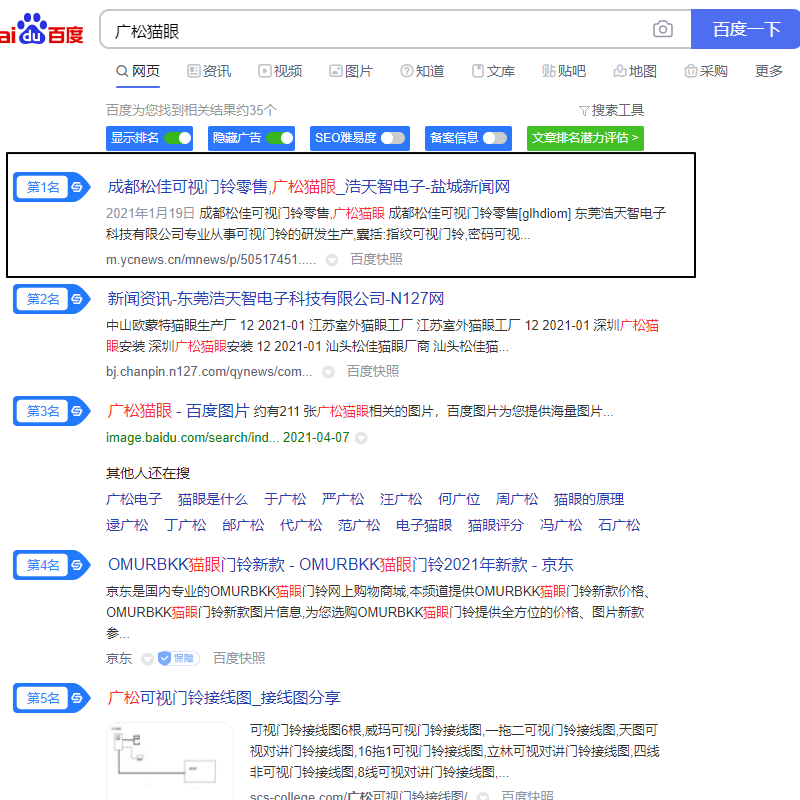Click related search 电子猫眼
The height and width of the screenshot is (800, 800).
coord(424,525)
